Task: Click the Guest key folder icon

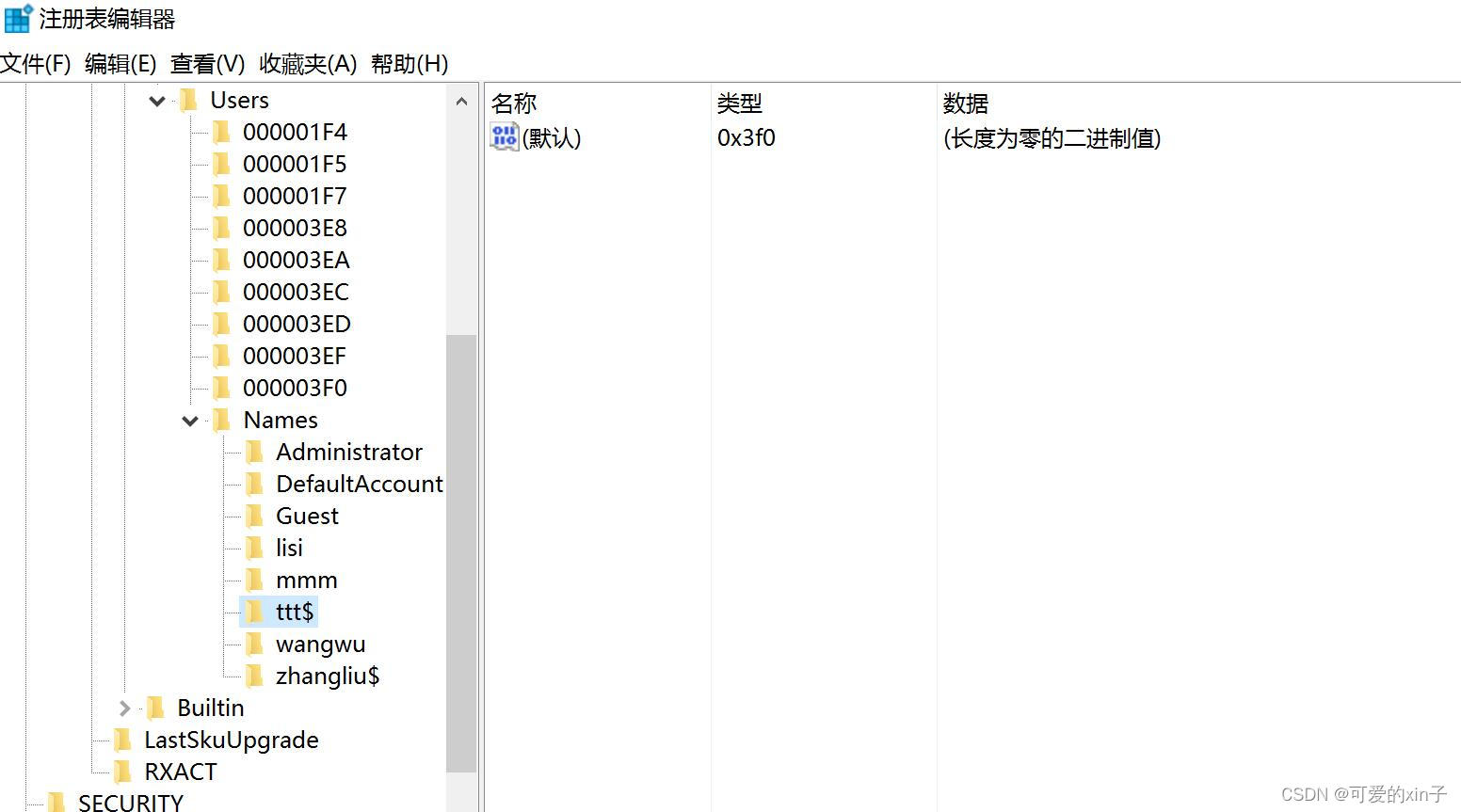Action: [x=255, y=516]
